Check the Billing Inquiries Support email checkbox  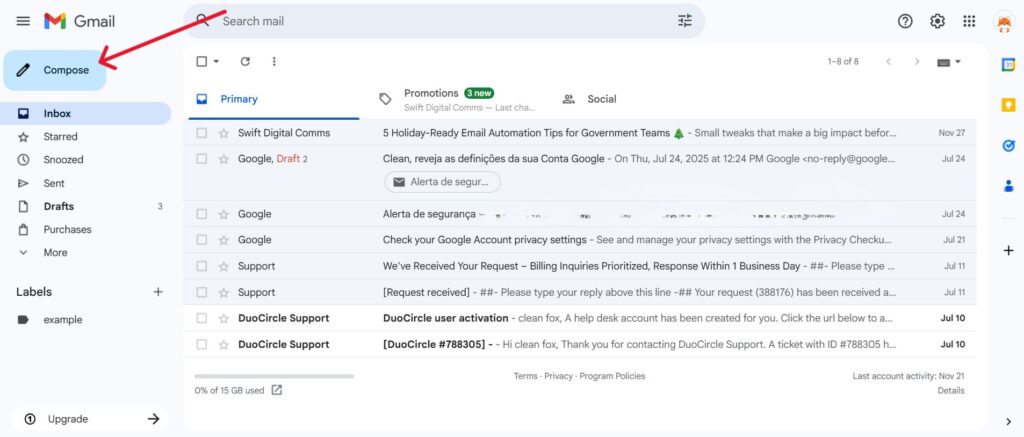pyautogui.click(x=202, y=267)
